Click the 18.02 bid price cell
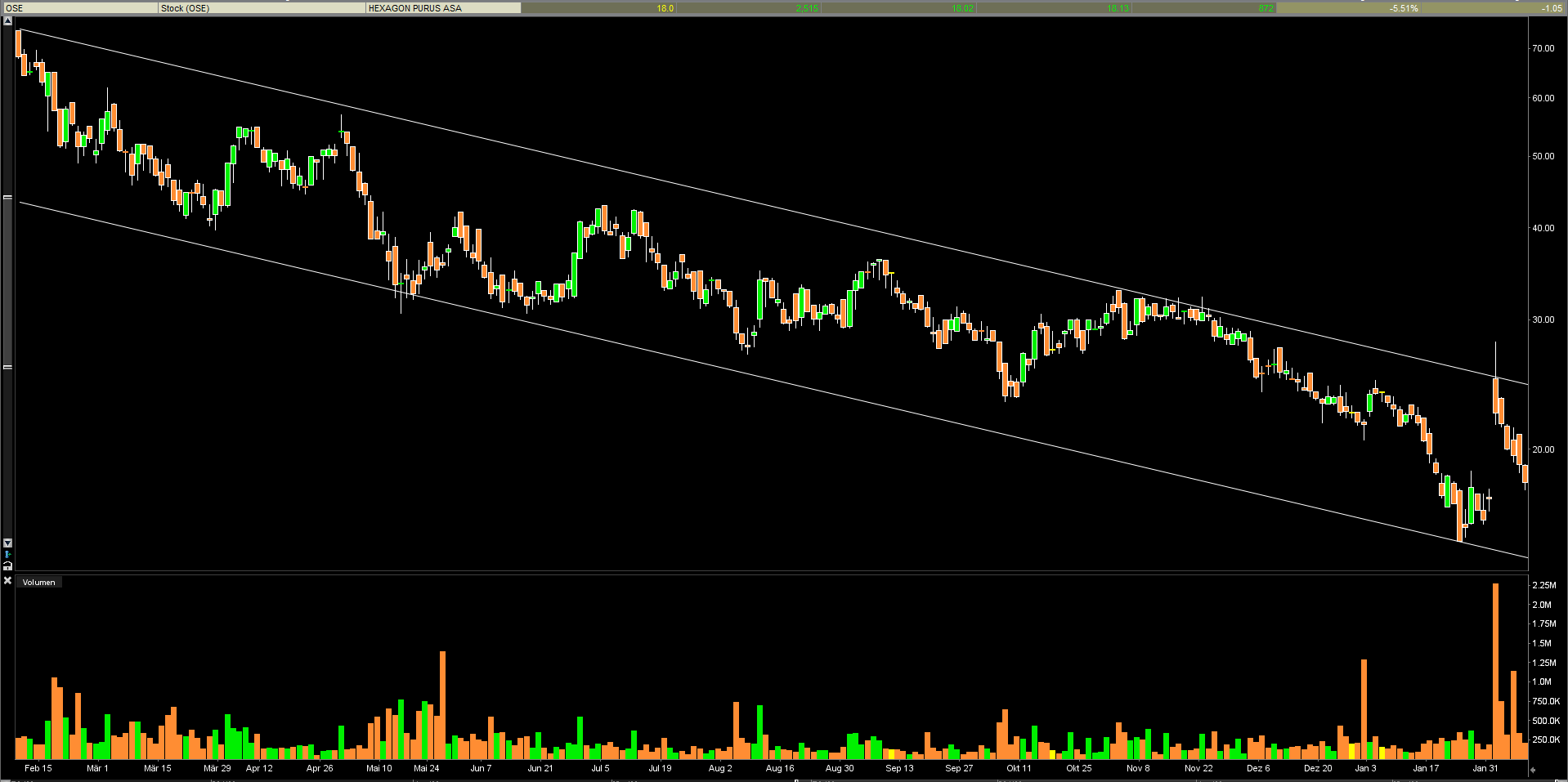 click(899, 8)
